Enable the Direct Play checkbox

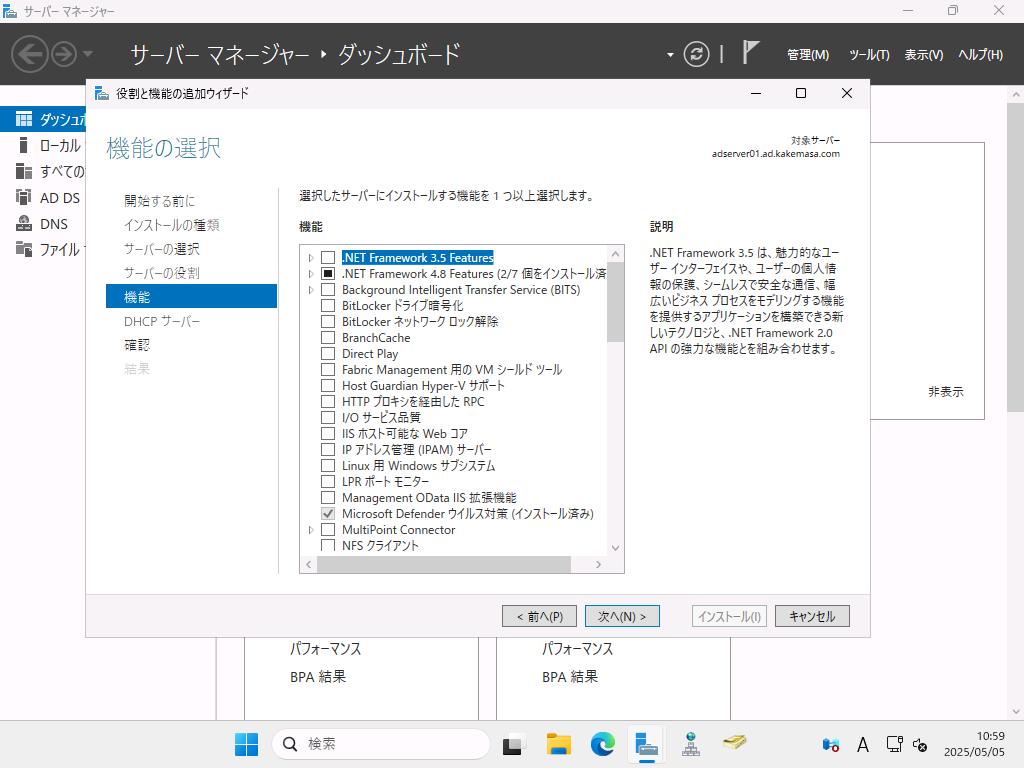(x=328, y=354)
